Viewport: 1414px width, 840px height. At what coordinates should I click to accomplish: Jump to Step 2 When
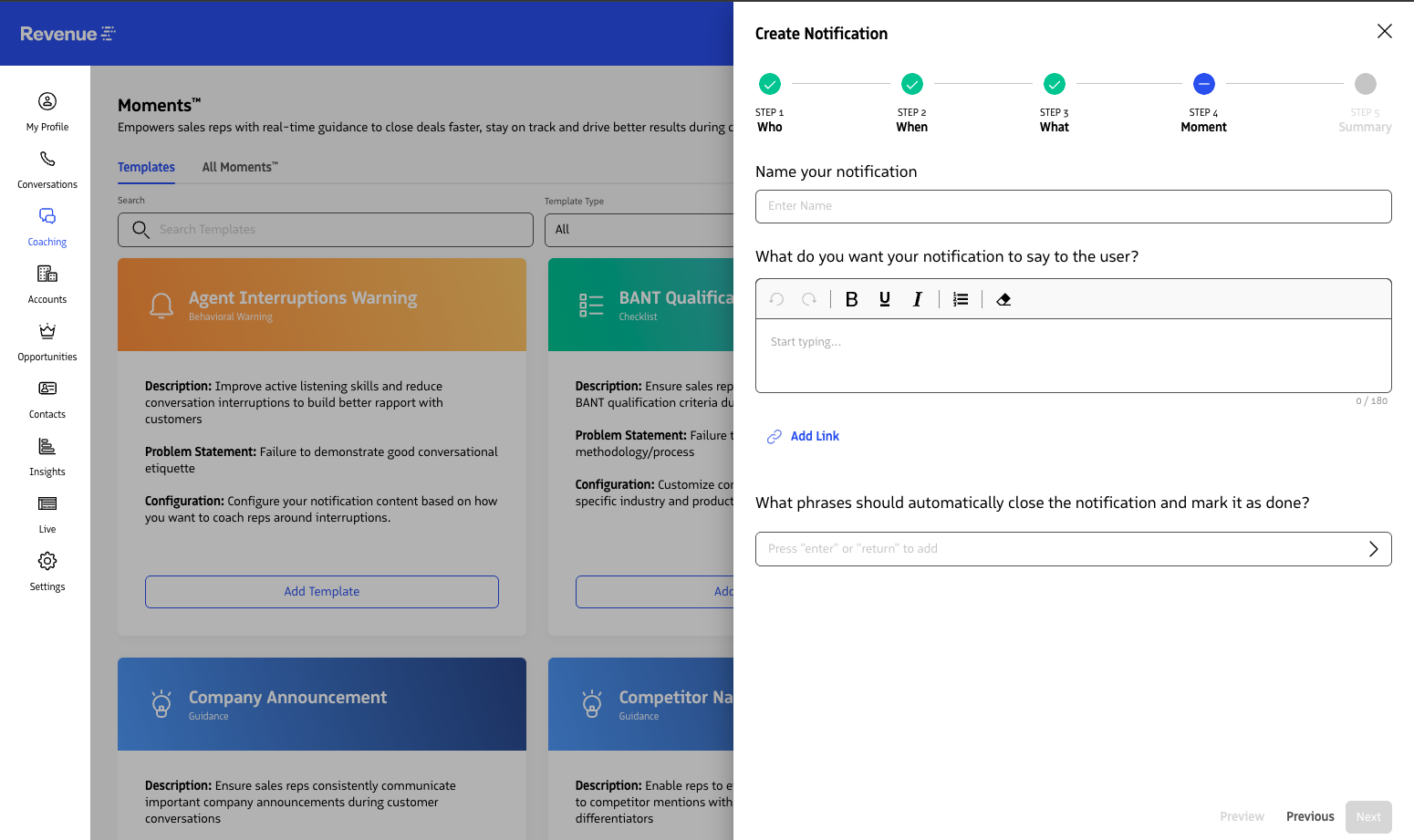pos(911,85)
